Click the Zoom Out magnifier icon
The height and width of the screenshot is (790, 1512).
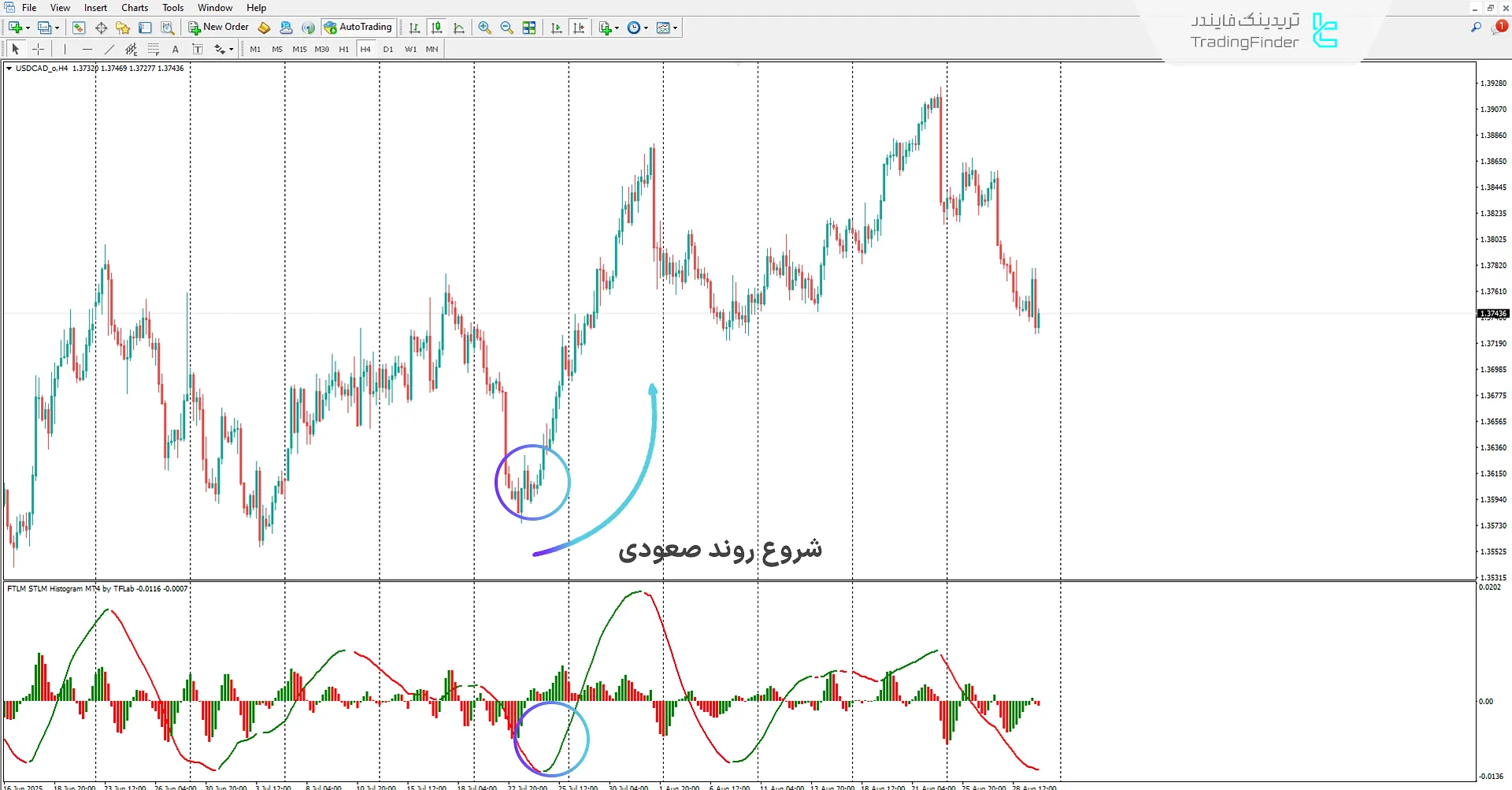coord(506,28)
